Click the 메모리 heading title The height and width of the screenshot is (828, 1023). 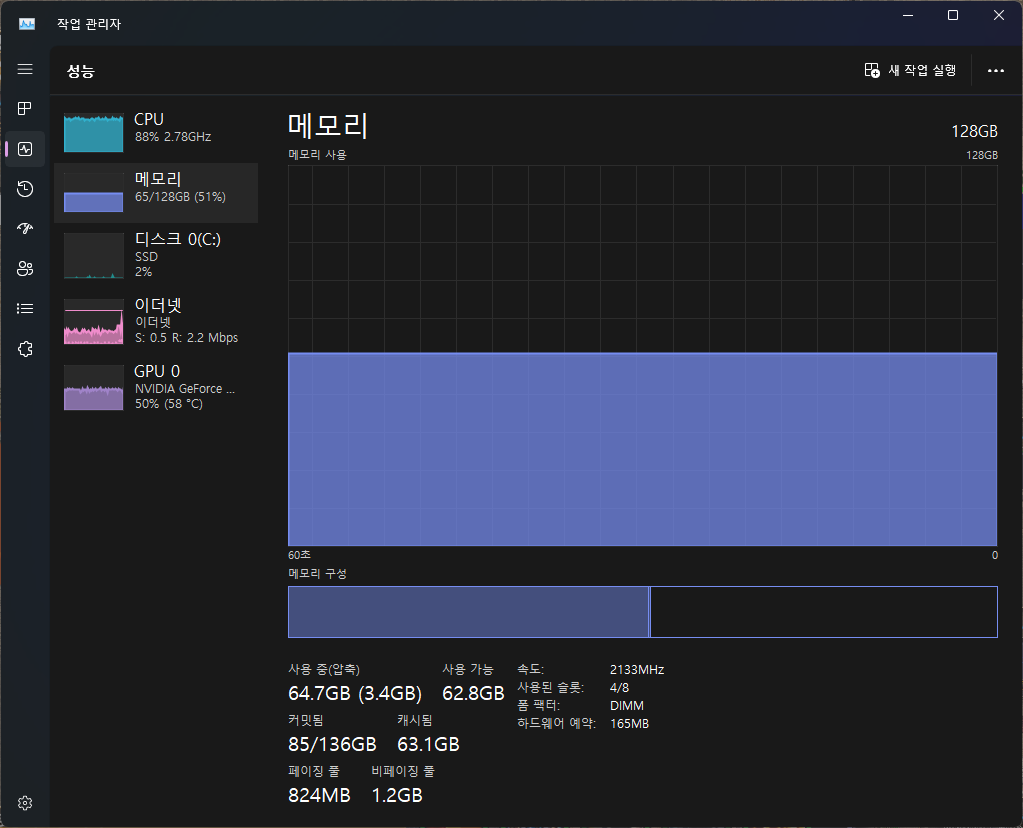click(328, 125)
